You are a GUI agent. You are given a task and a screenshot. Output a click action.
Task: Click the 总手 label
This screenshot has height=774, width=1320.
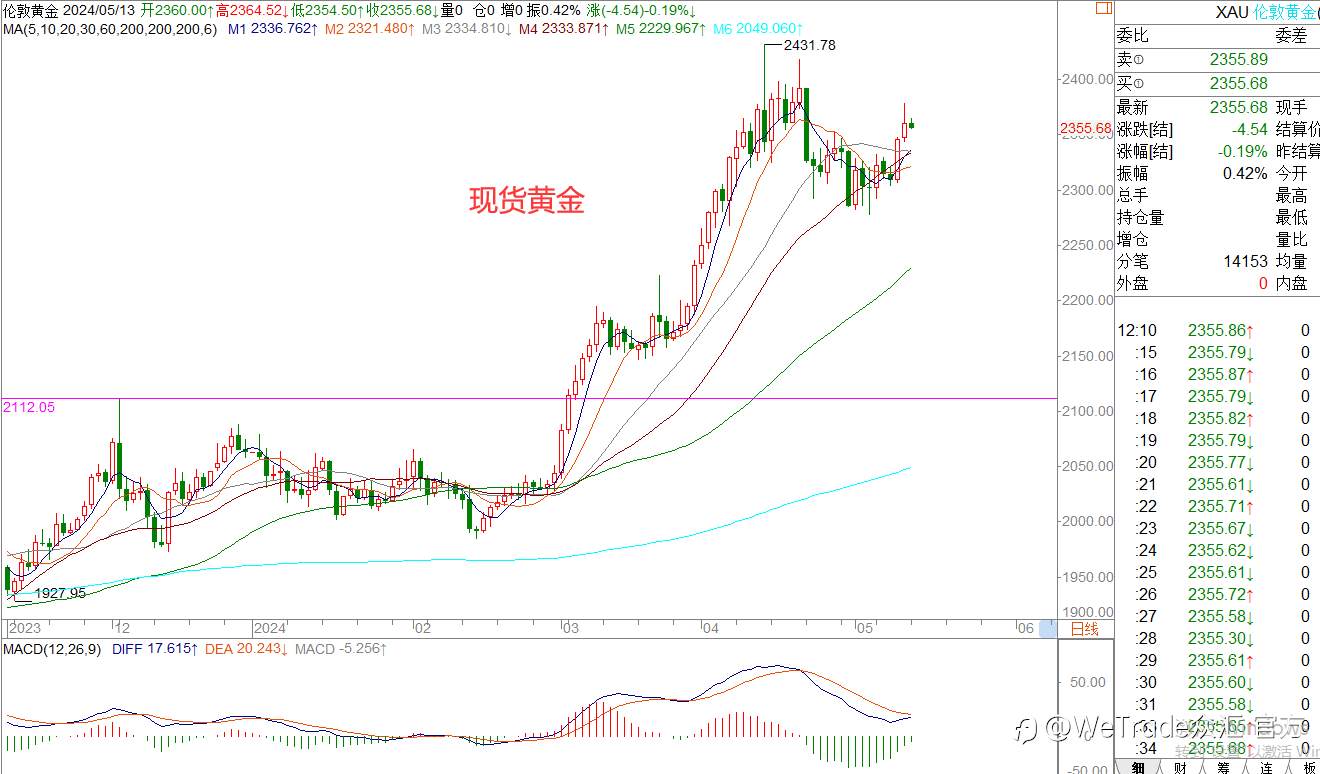pyautogui.click(x=1133, y=195)
